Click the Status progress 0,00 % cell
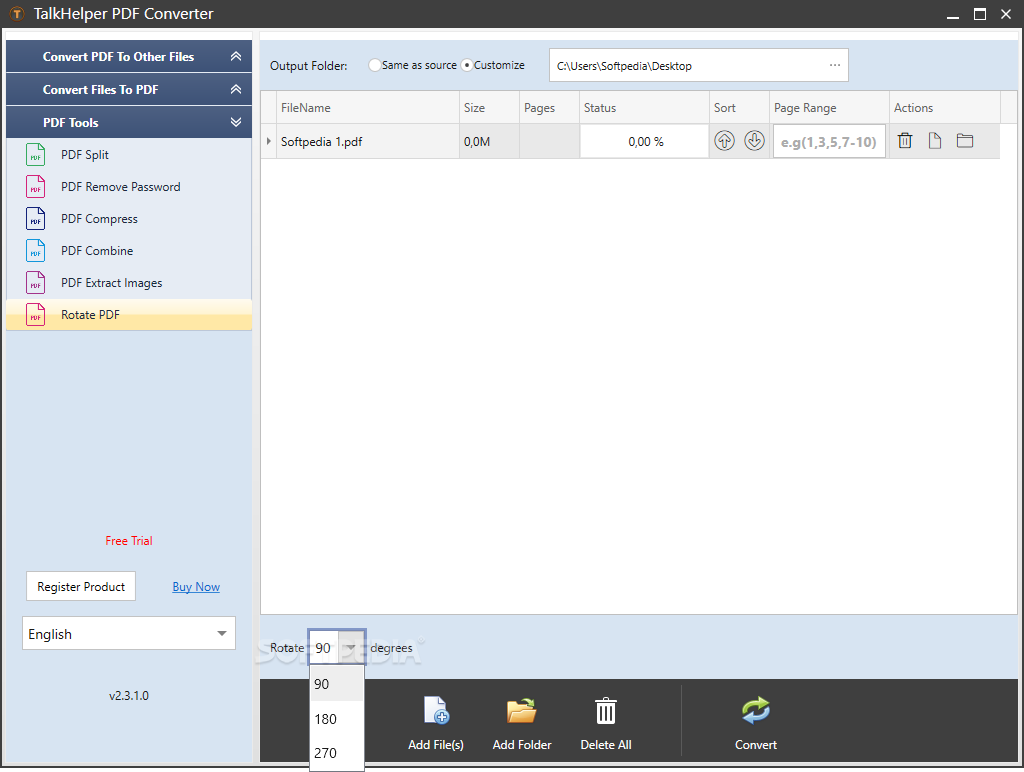This screenshot has width=1024, height=772. pos(645,142)
